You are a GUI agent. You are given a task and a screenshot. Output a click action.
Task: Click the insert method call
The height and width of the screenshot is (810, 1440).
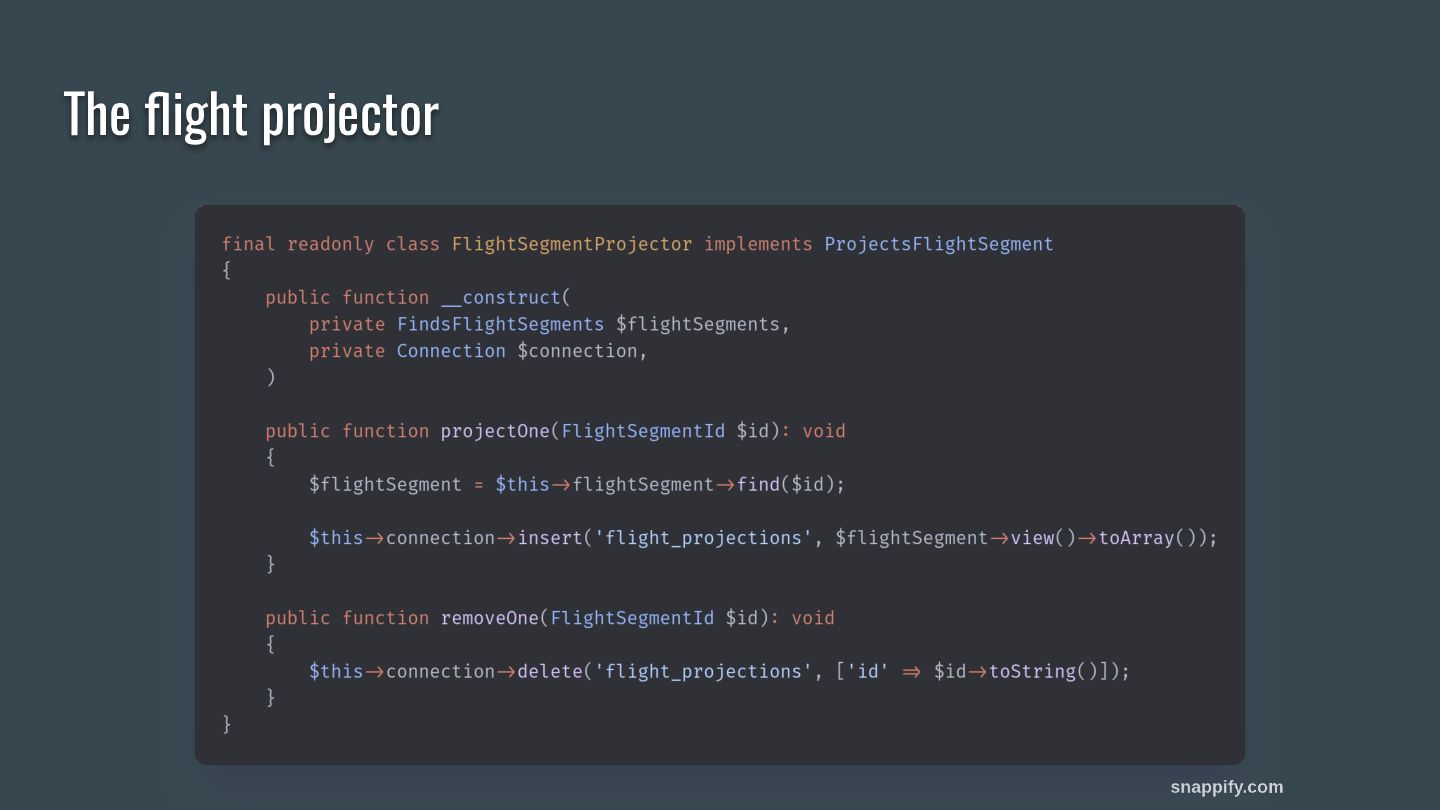(549, 538)
